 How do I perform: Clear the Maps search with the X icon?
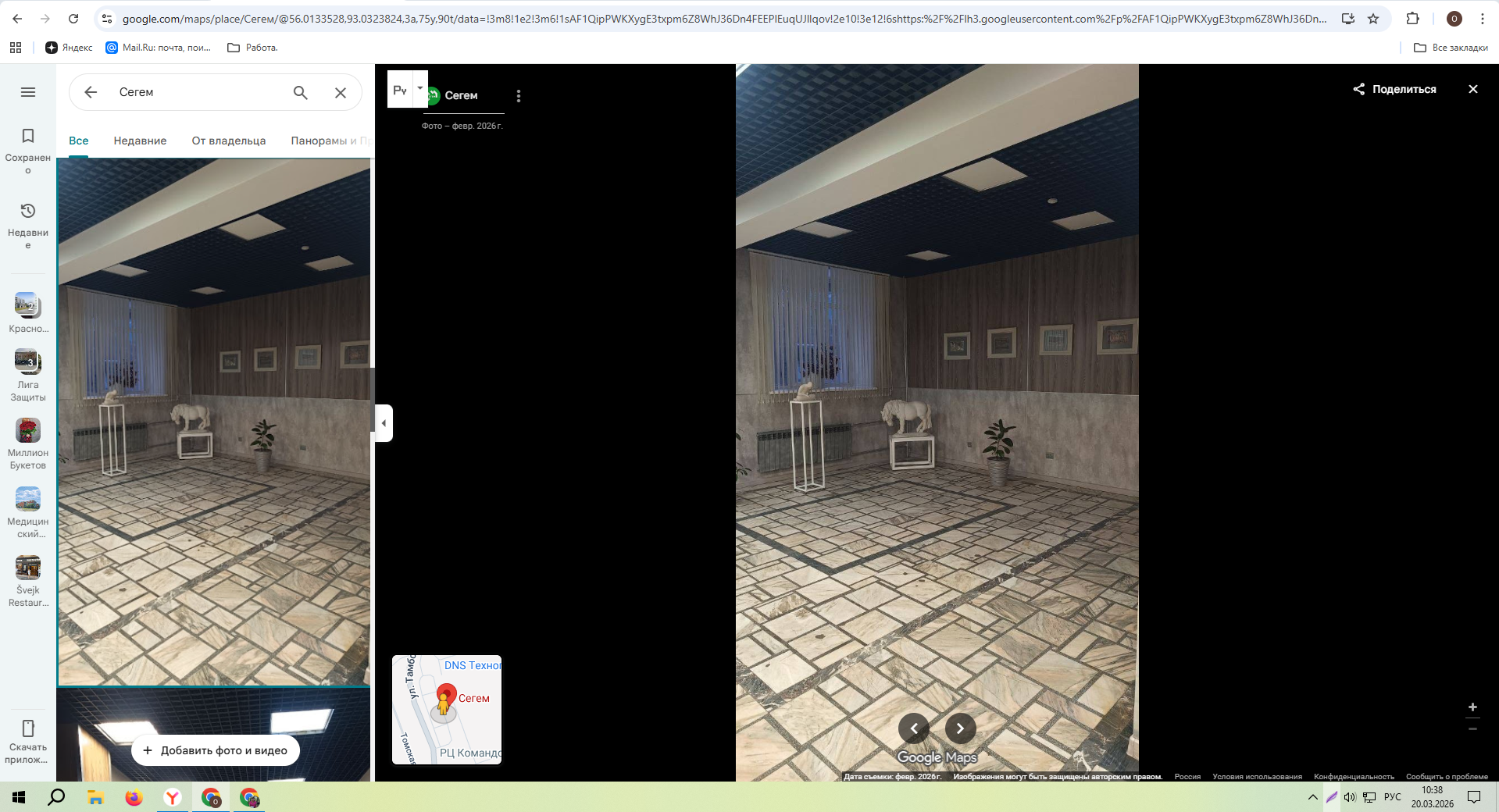click(x=341, y=92)
